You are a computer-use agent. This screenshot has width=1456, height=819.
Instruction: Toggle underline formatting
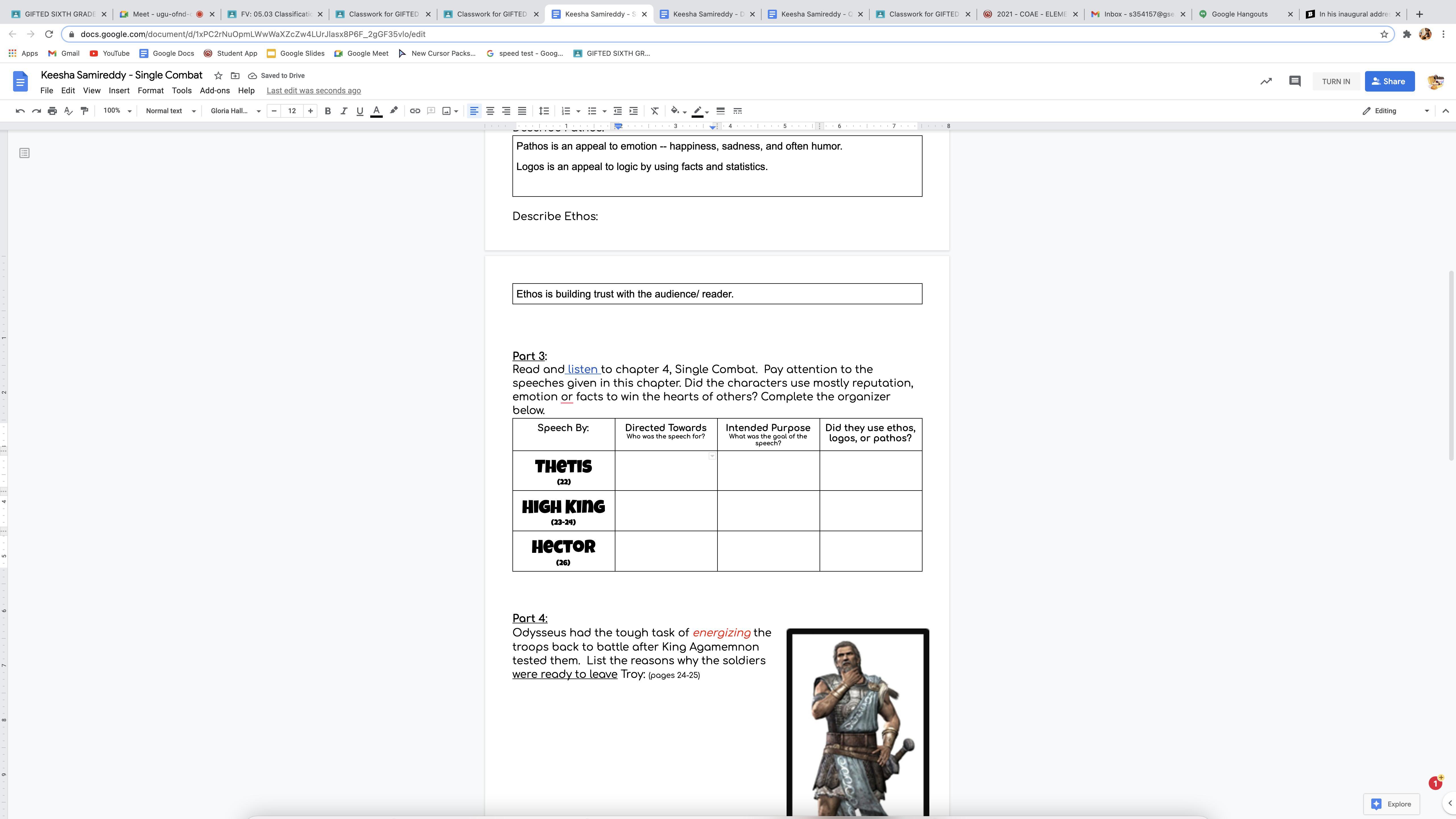point(359,111)
